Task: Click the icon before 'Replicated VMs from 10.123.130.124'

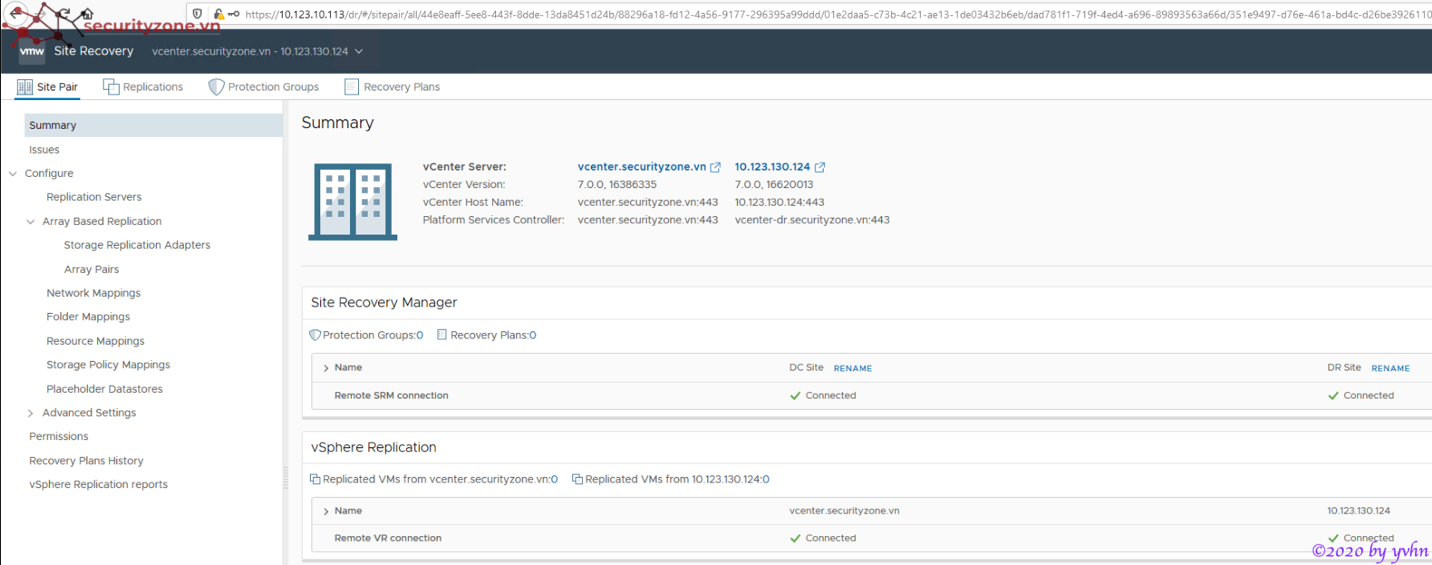Action: point(577,480)
